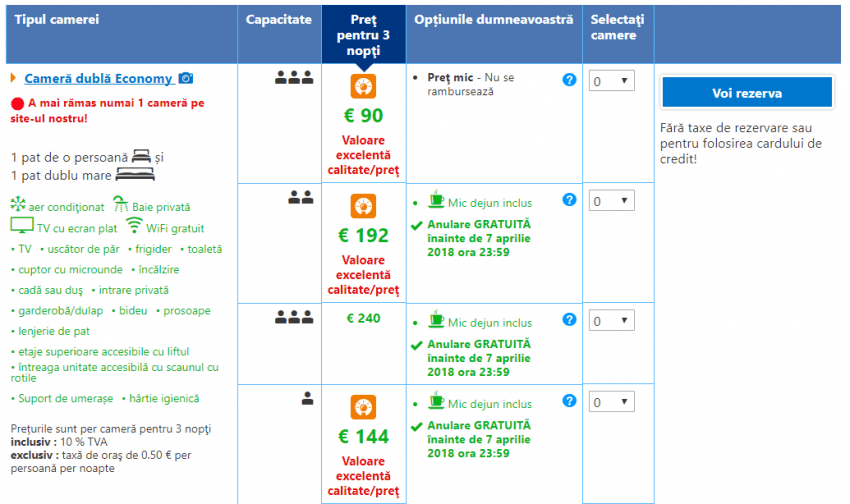Click the orange value badge above €90
The width and height of the screenshot is (850, 504).
(363, 86)
